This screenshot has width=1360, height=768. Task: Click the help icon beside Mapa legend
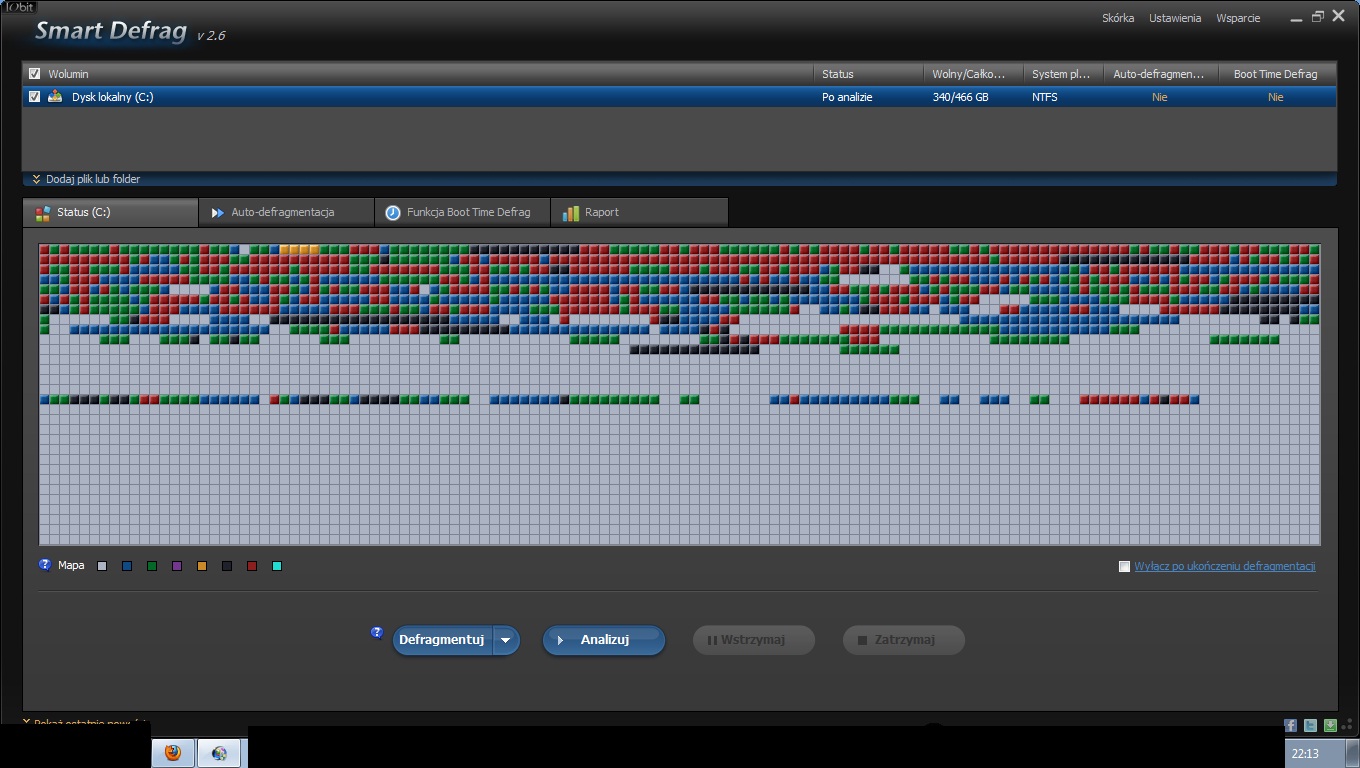44,565
